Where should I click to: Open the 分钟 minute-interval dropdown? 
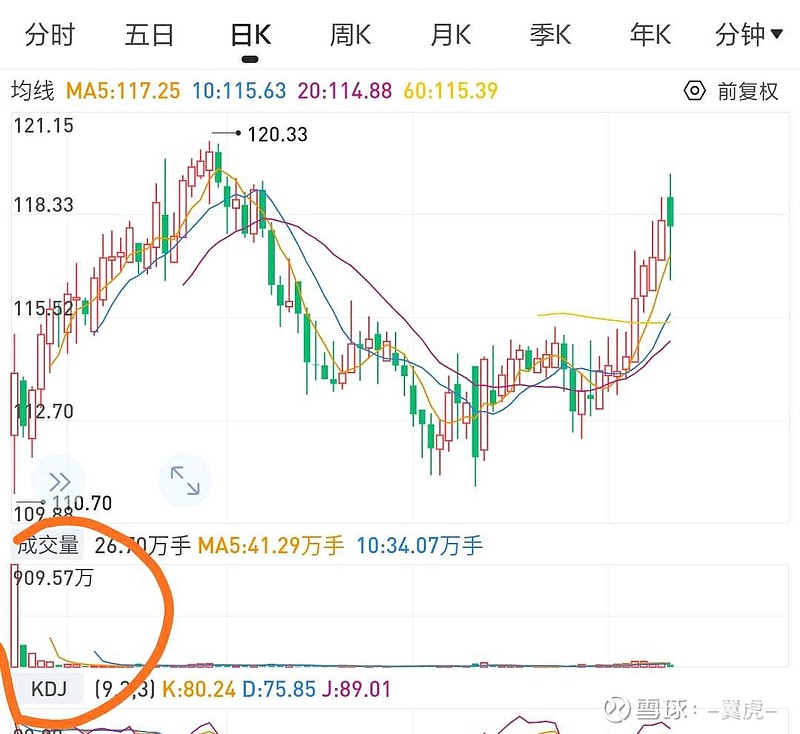[749, 35]
